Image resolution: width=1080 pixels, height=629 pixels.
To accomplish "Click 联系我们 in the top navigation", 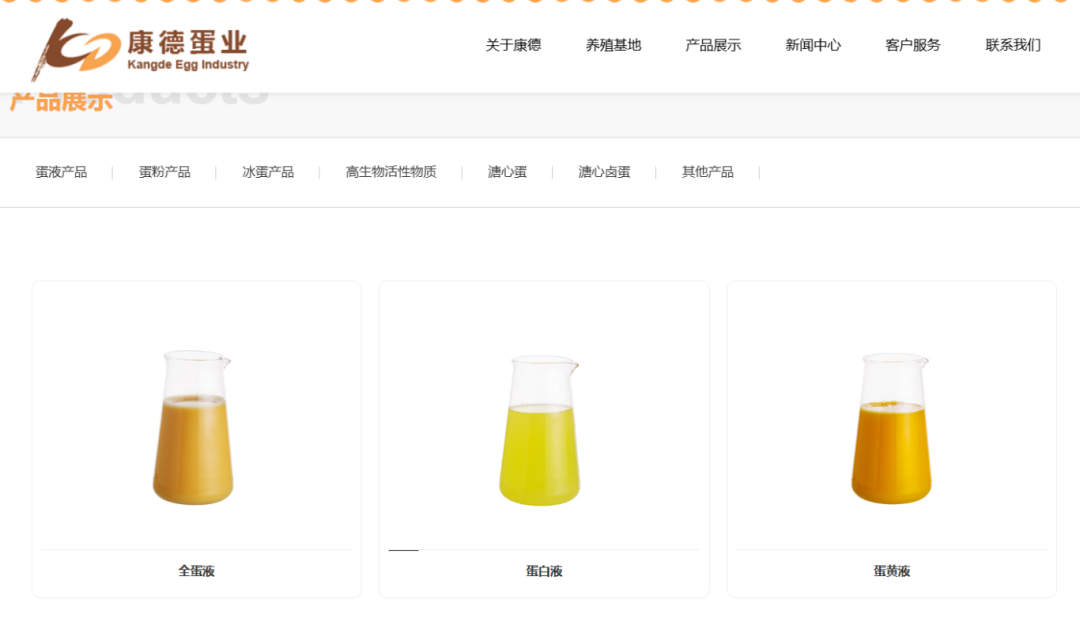I will click(x=1013, y=45).
